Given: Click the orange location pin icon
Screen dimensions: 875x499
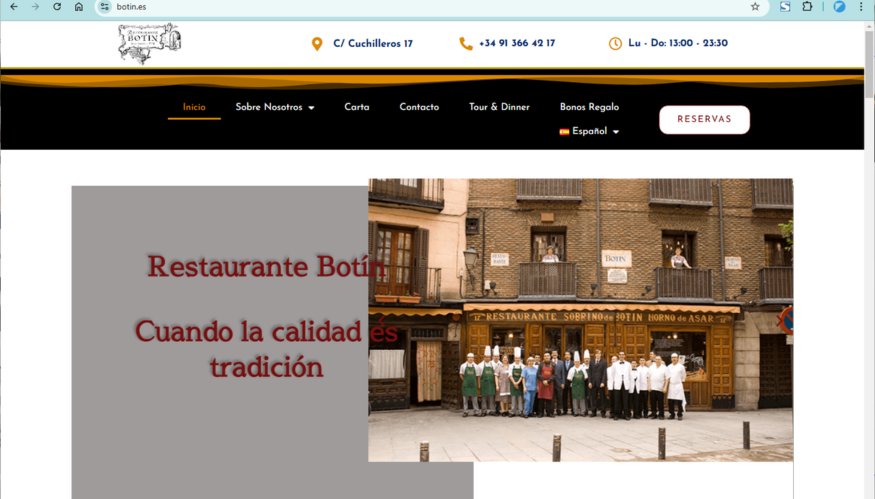Looking at the screenshot, I should [x=317, y=44].
